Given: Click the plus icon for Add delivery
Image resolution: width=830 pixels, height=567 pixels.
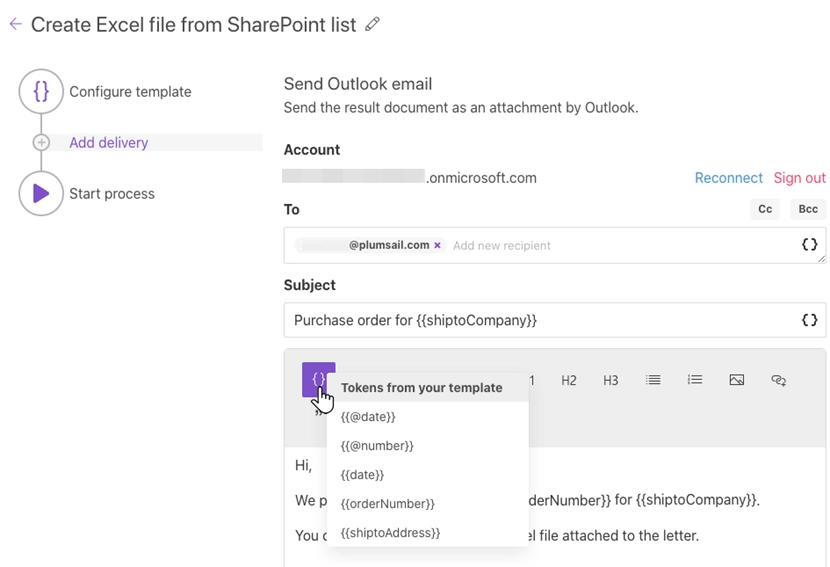Looking at the screenshot, I should (x=41, y=143).
